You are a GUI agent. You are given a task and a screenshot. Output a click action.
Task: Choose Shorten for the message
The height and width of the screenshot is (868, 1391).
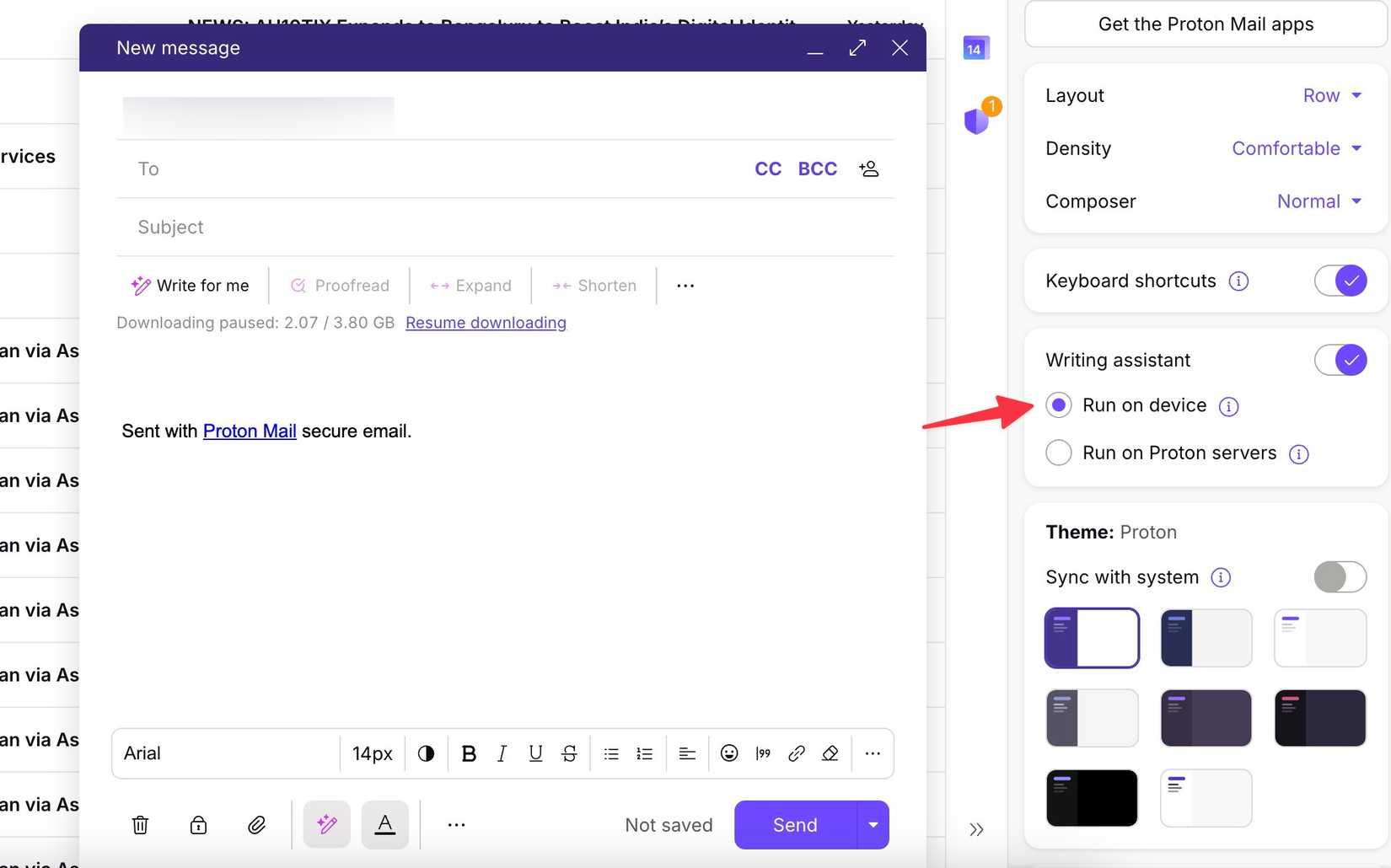(594, 286)
